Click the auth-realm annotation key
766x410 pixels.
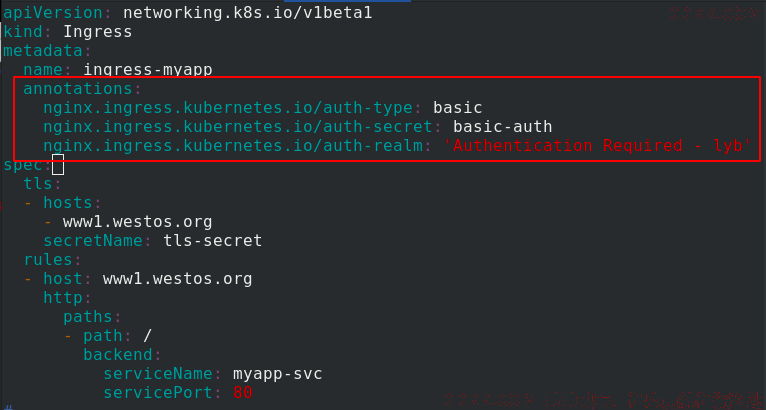click(233, 146)
